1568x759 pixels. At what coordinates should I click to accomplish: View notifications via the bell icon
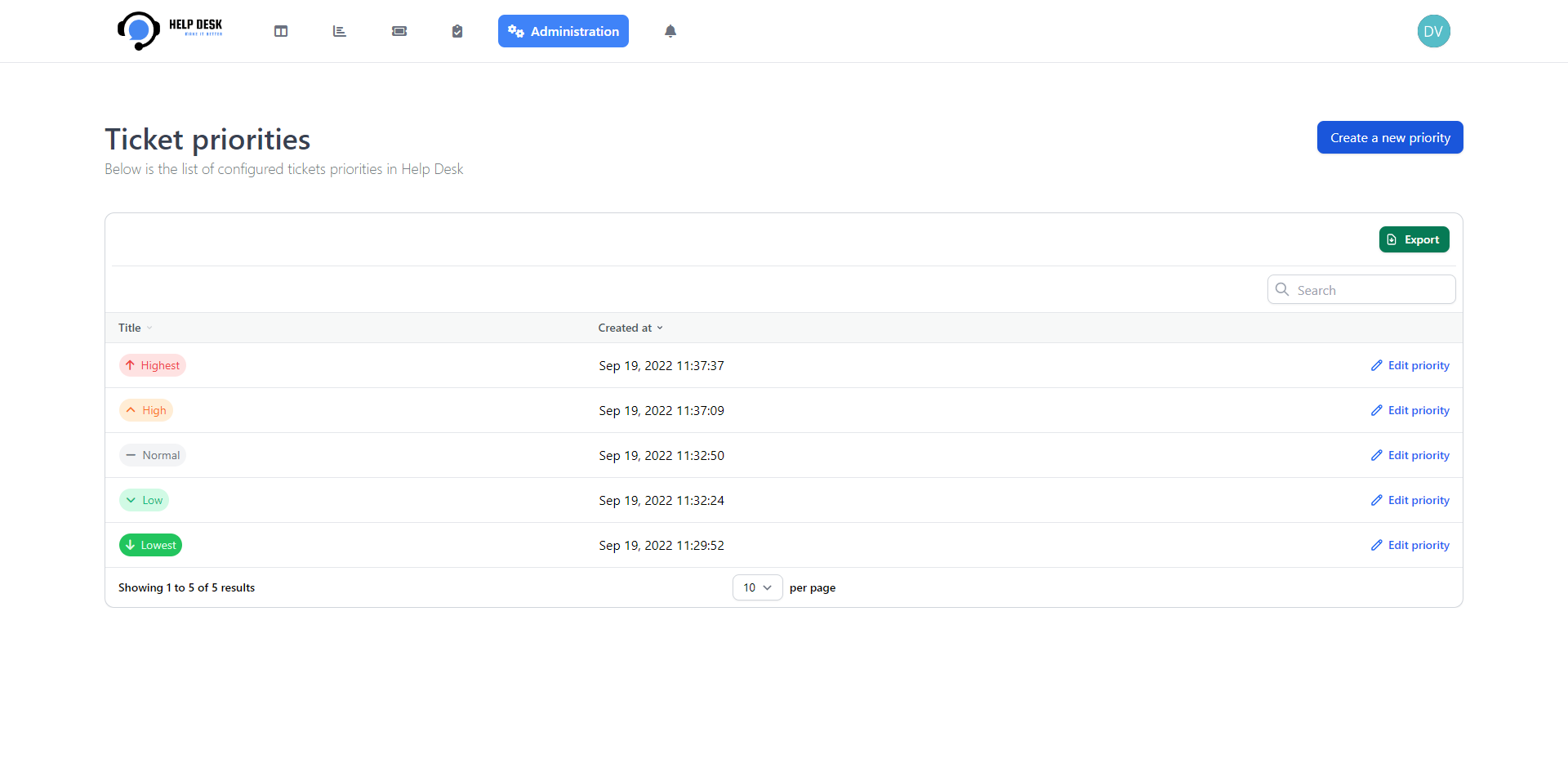pos(670,31)
